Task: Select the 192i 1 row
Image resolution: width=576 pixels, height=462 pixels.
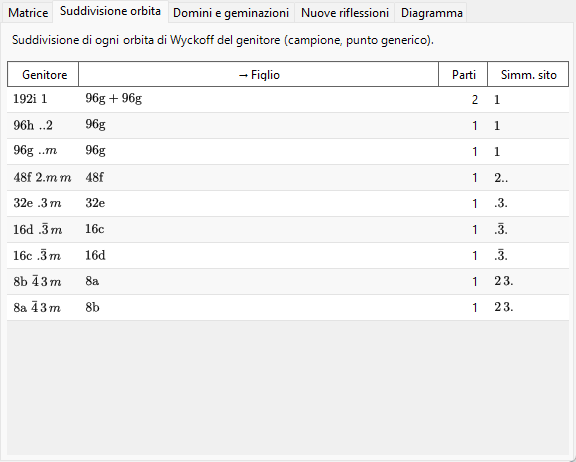Action: (288, 100)
